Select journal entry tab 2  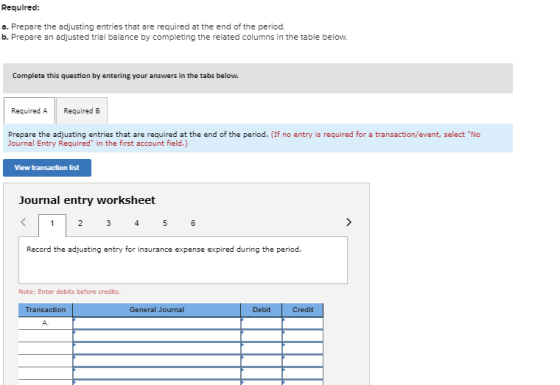coord(80,223)
